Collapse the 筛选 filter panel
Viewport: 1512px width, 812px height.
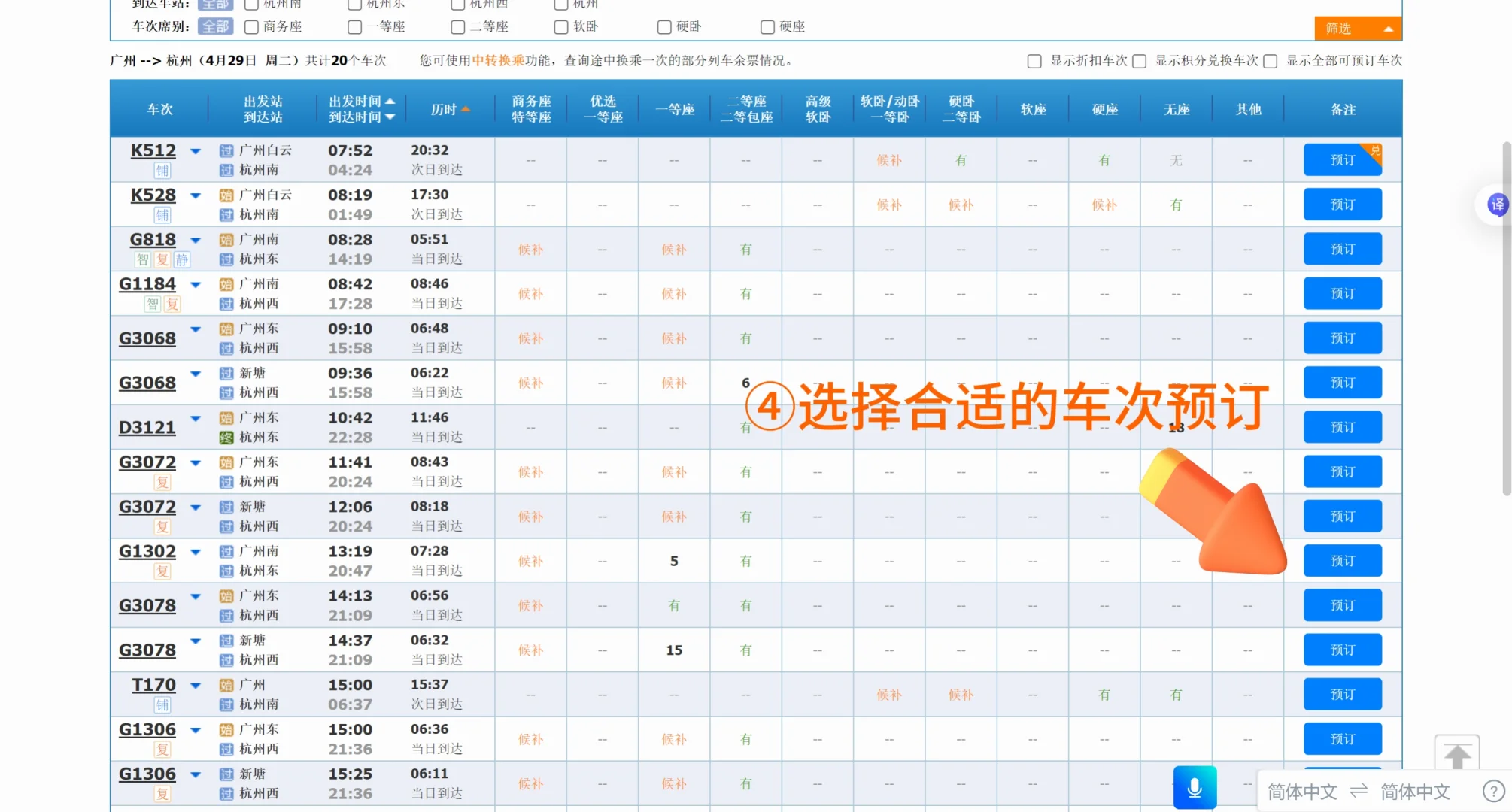point(1387,28)
